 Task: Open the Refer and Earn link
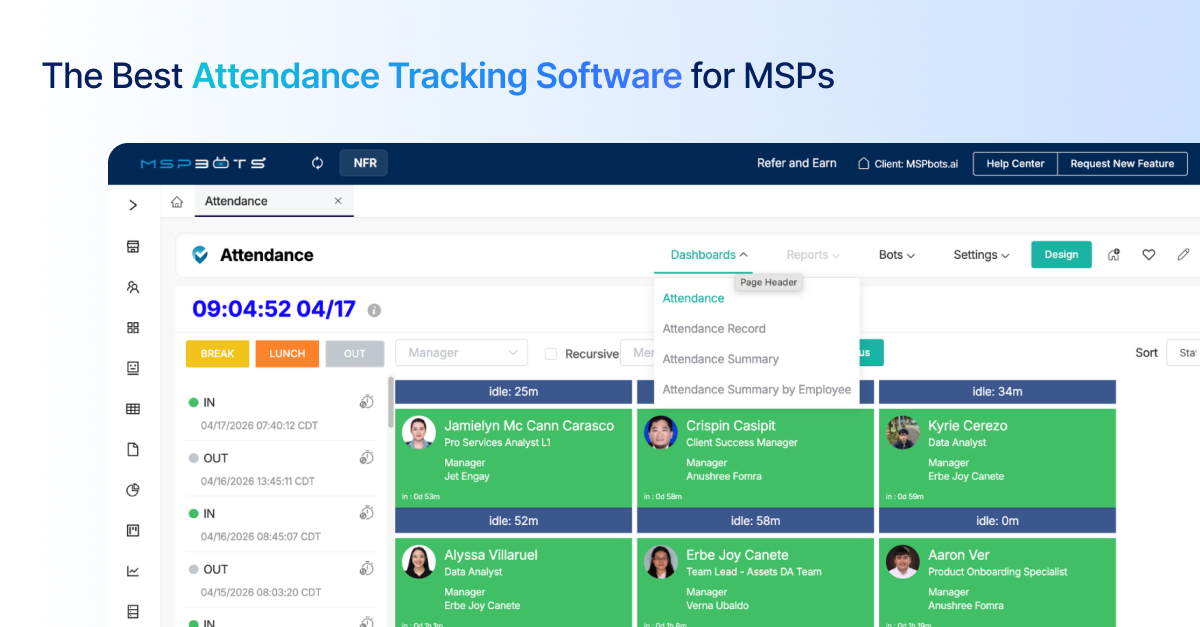[x=797, y=163]
